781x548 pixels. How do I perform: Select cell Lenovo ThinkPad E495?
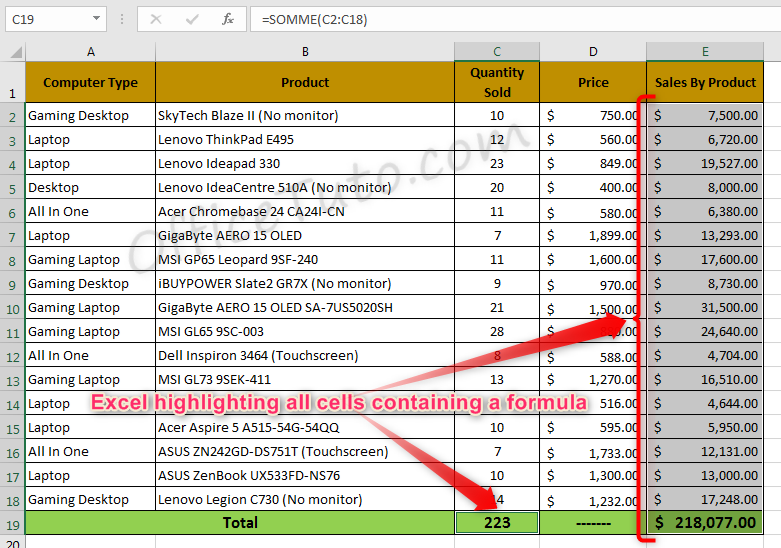click(x=305, y=139)
